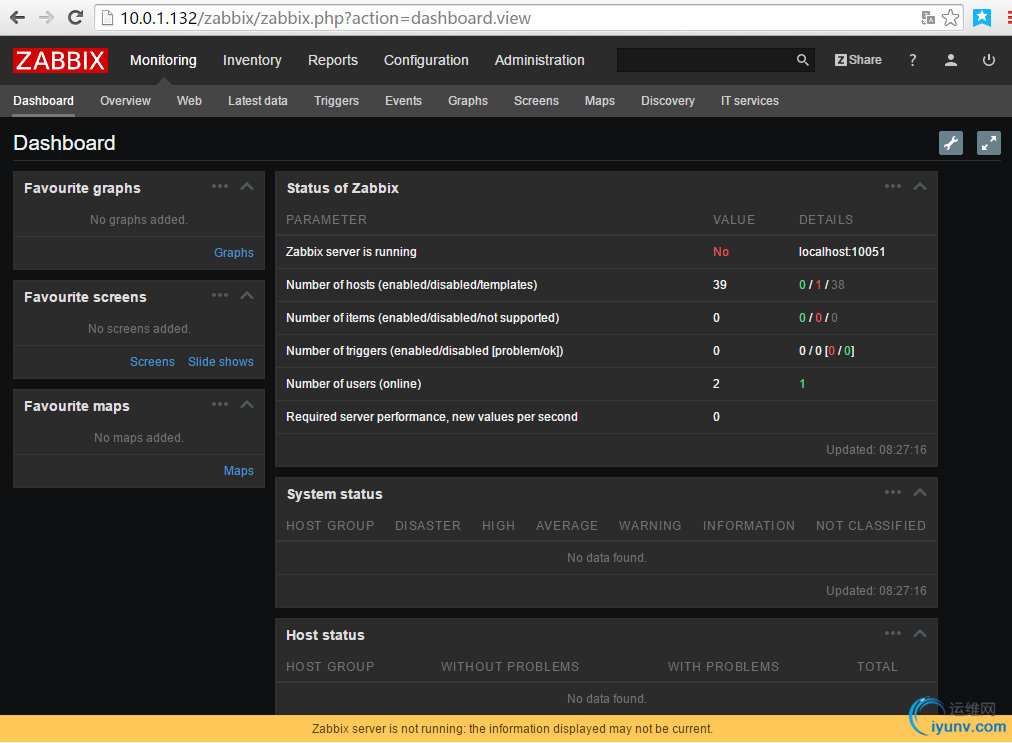Click 'Number of users (online)' row label
The height and width of the screenshot is (743, 1012).
pyautogui.click(x=354, y=383)
